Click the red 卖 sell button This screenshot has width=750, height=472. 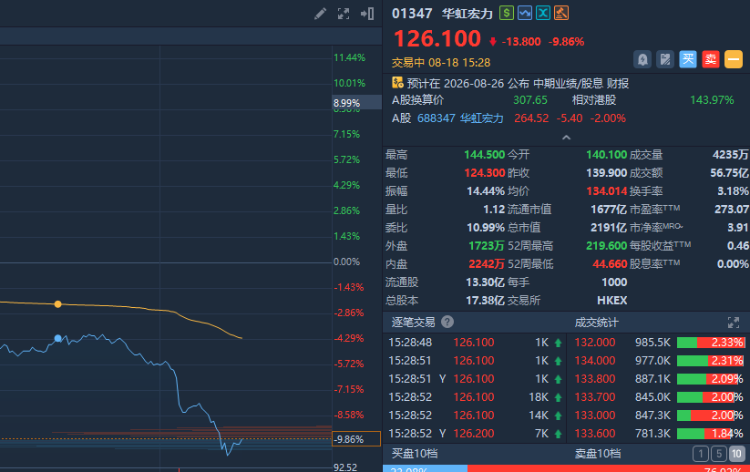(711, 59)
